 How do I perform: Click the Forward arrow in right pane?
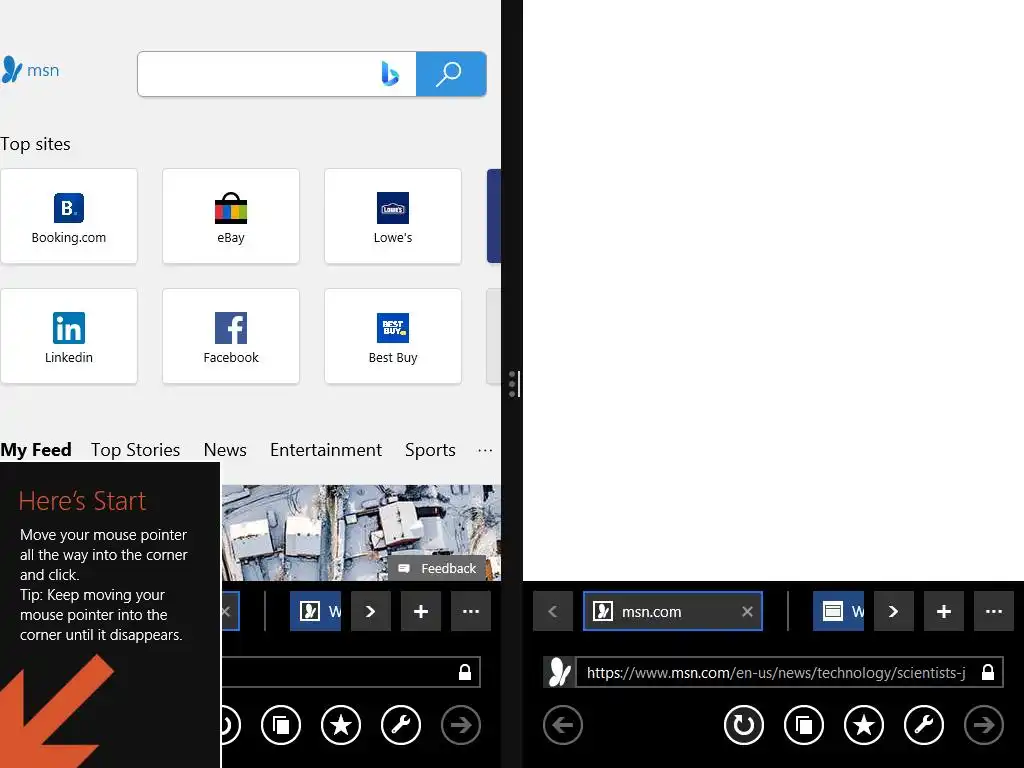coord(984,725)
